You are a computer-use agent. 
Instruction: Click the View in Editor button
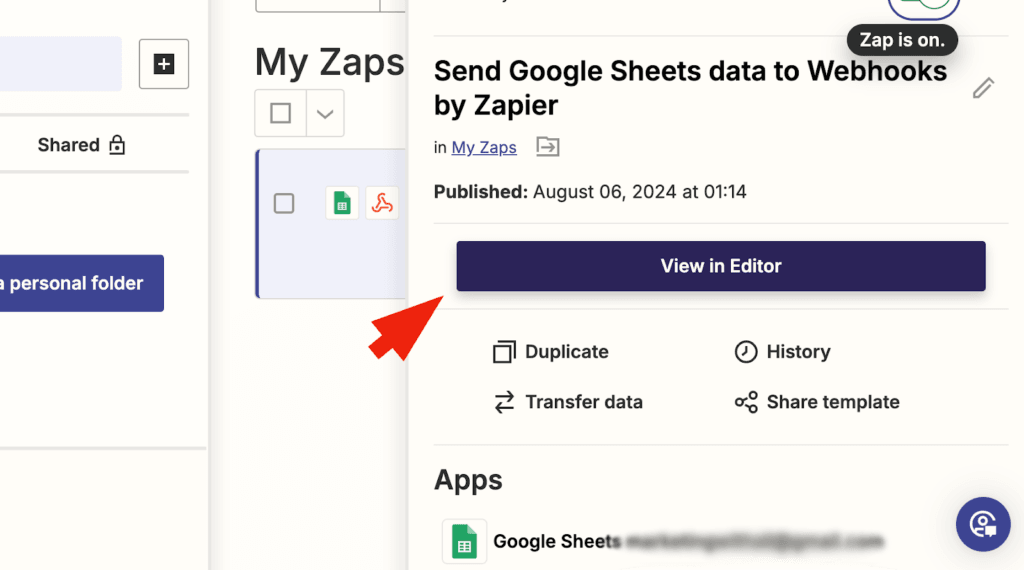click(x=721, y=266)
